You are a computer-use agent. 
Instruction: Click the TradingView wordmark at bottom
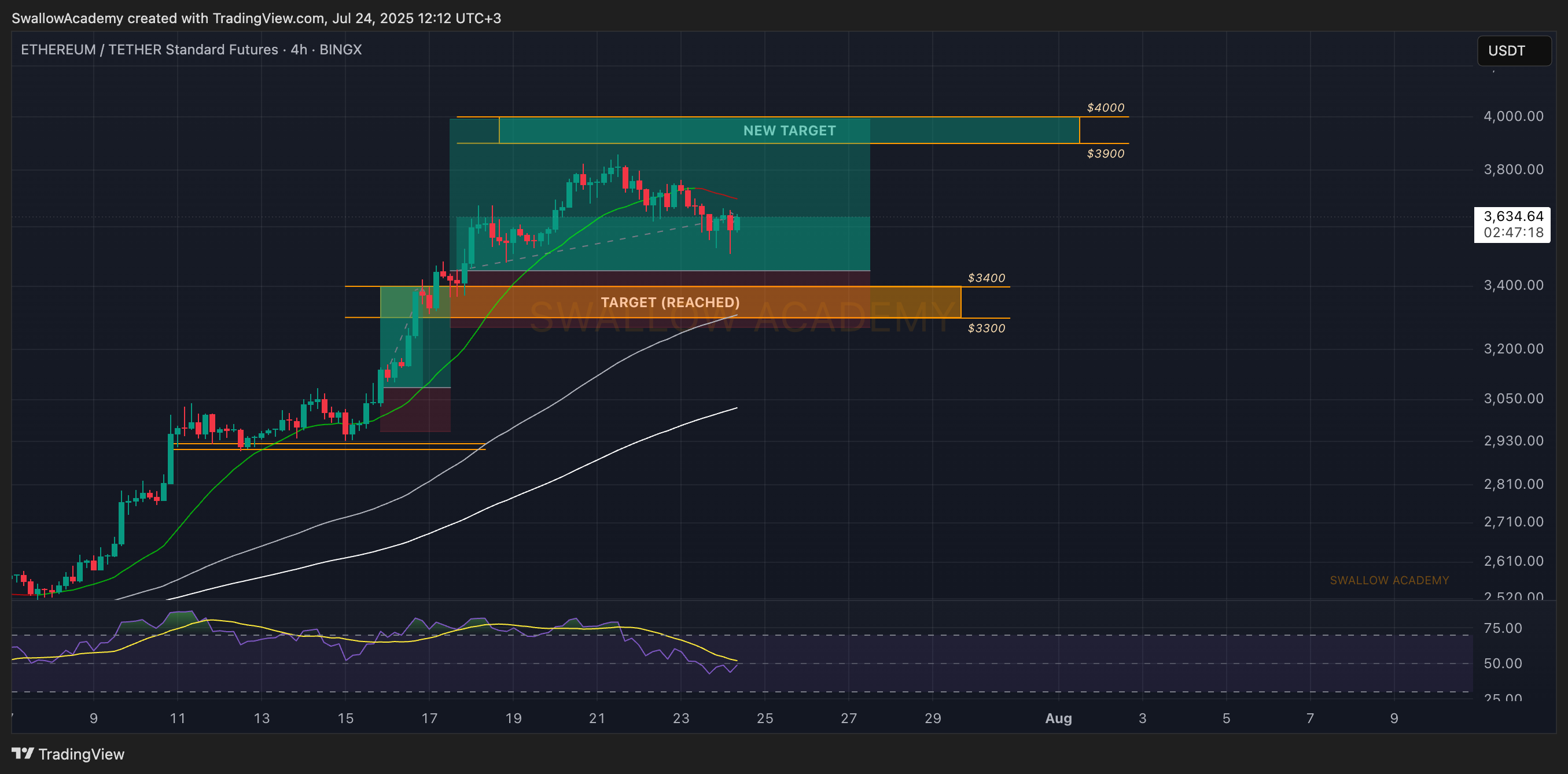coord(81,754)
